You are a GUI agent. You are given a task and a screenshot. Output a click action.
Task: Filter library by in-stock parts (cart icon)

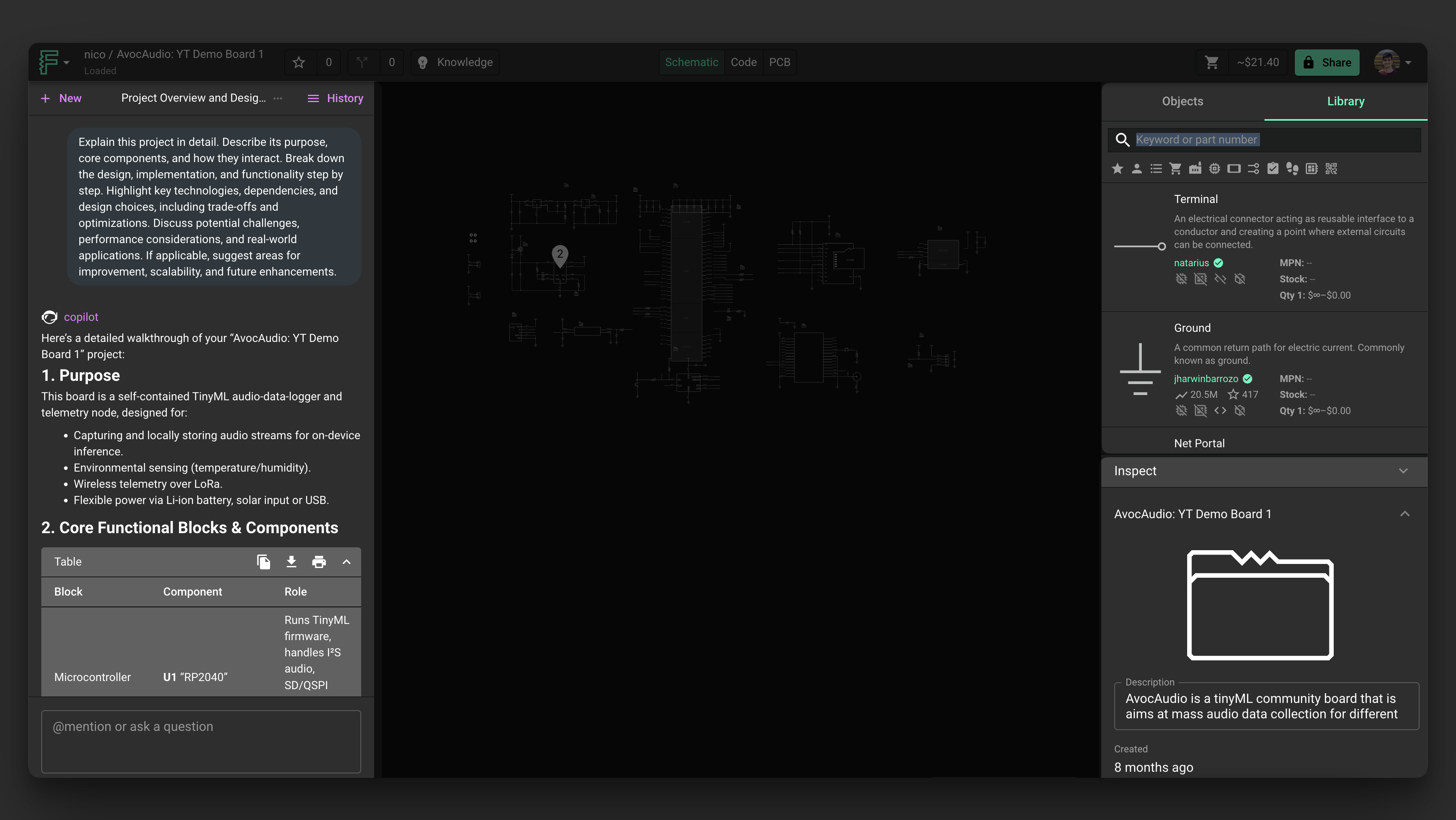pyautogui.click(x=1176, y=169)
